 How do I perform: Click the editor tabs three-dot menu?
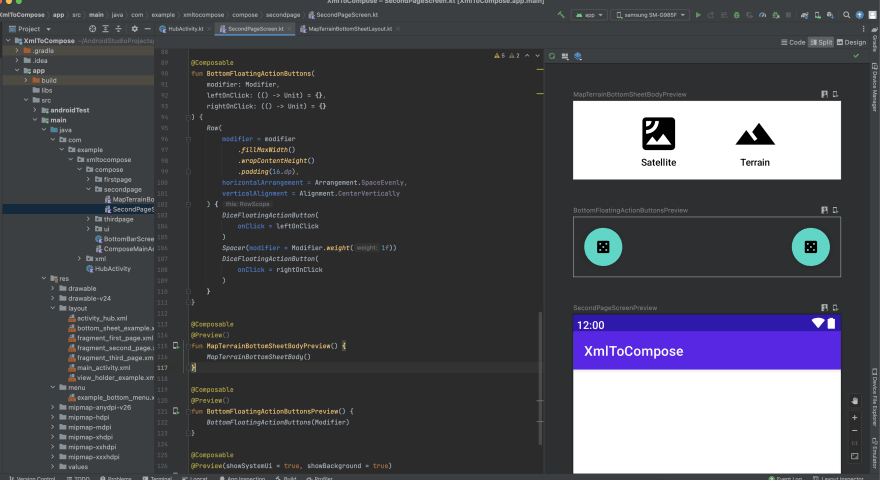[x=864, y=29]
